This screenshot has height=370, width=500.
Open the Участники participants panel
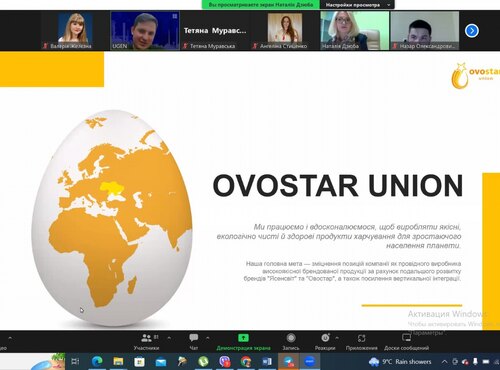146,342
